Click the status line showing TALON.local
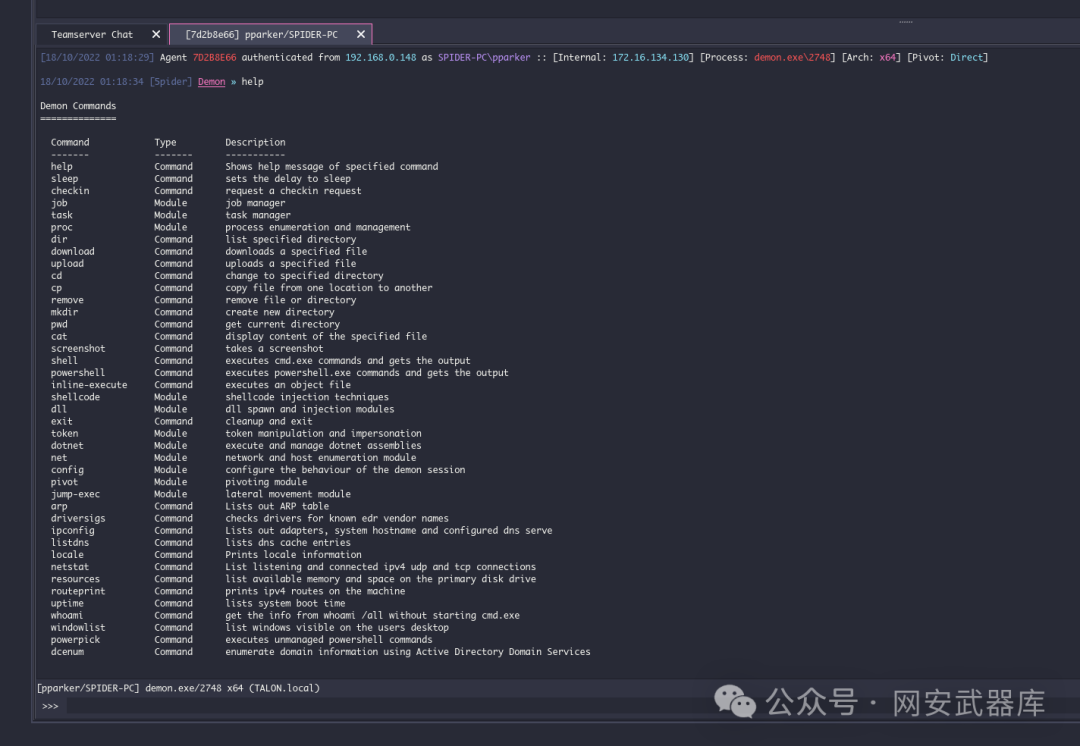This screenshot has width=1080, height=746. (x=178, y=688)
